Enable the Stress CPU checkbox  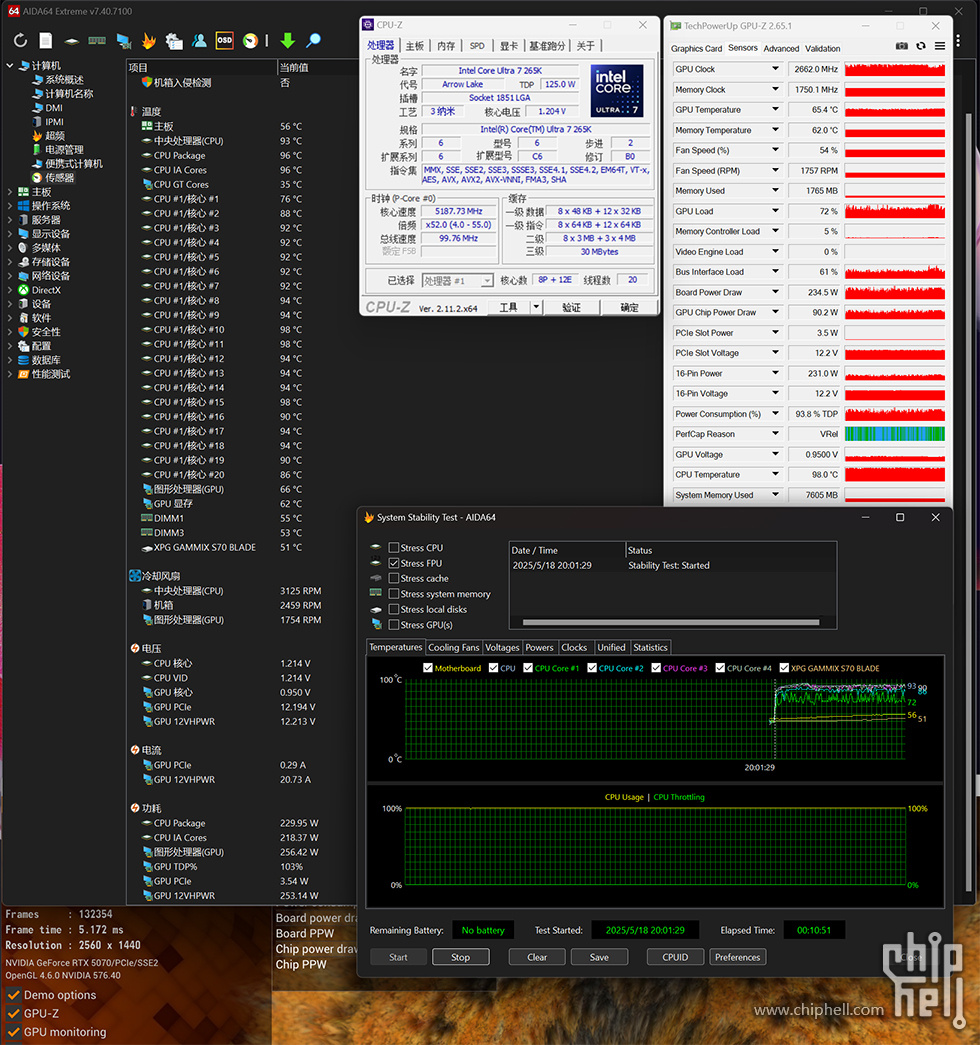[x=394, y=548]
